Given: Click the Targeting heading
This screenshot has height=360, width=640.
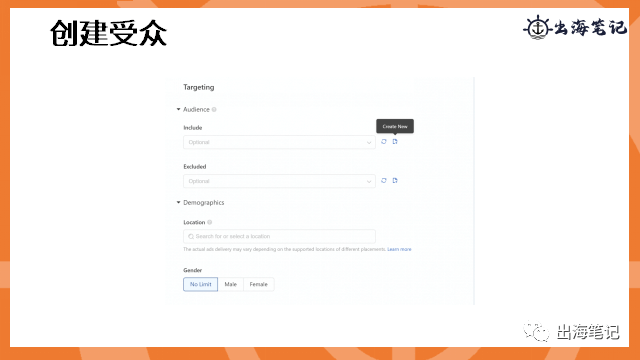Looking at the screenshot, I should point(199,87).
